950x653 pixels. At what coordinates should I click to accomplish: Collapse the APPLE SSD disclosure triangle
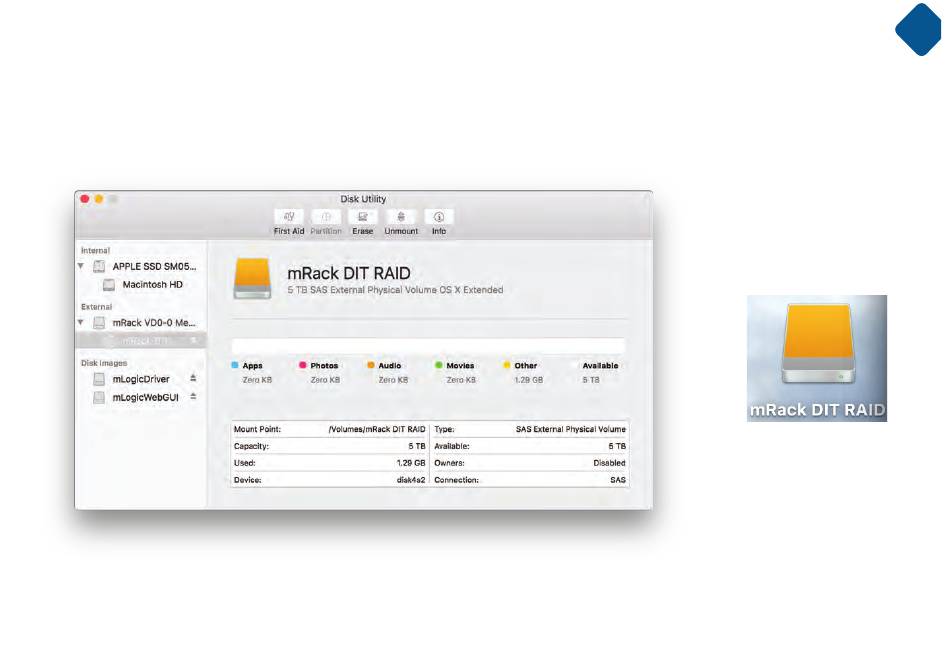[81, 266]
